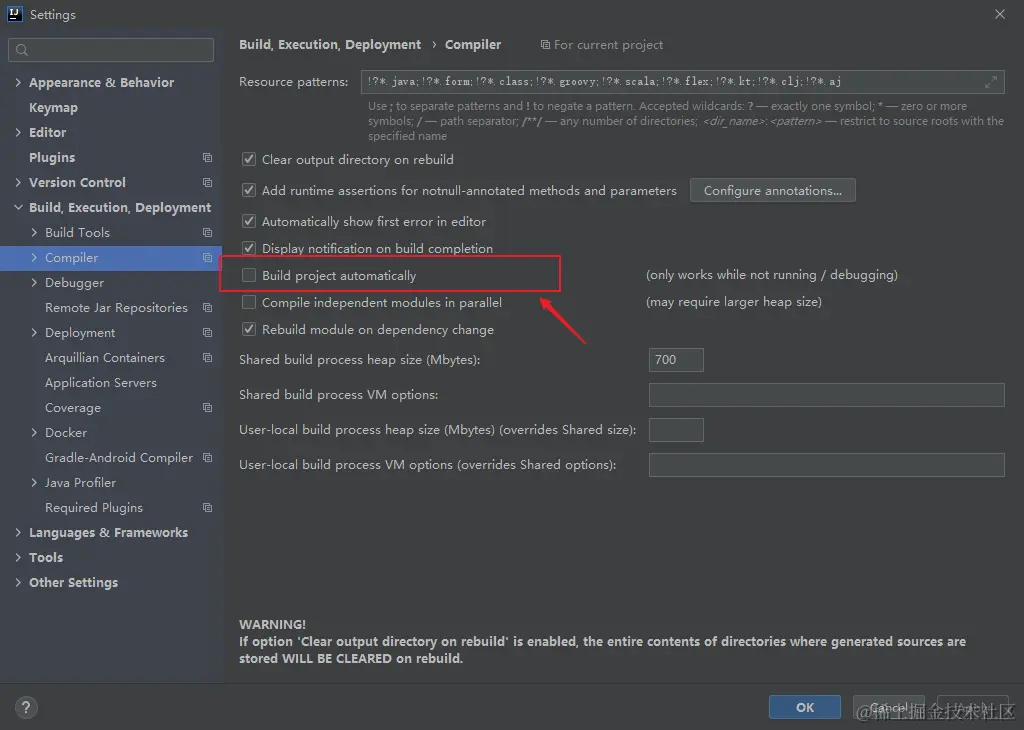The height and width of the screenshot is (730, 1024).
Task: Click Shared build process VM options field
Action: click(826, 395)
